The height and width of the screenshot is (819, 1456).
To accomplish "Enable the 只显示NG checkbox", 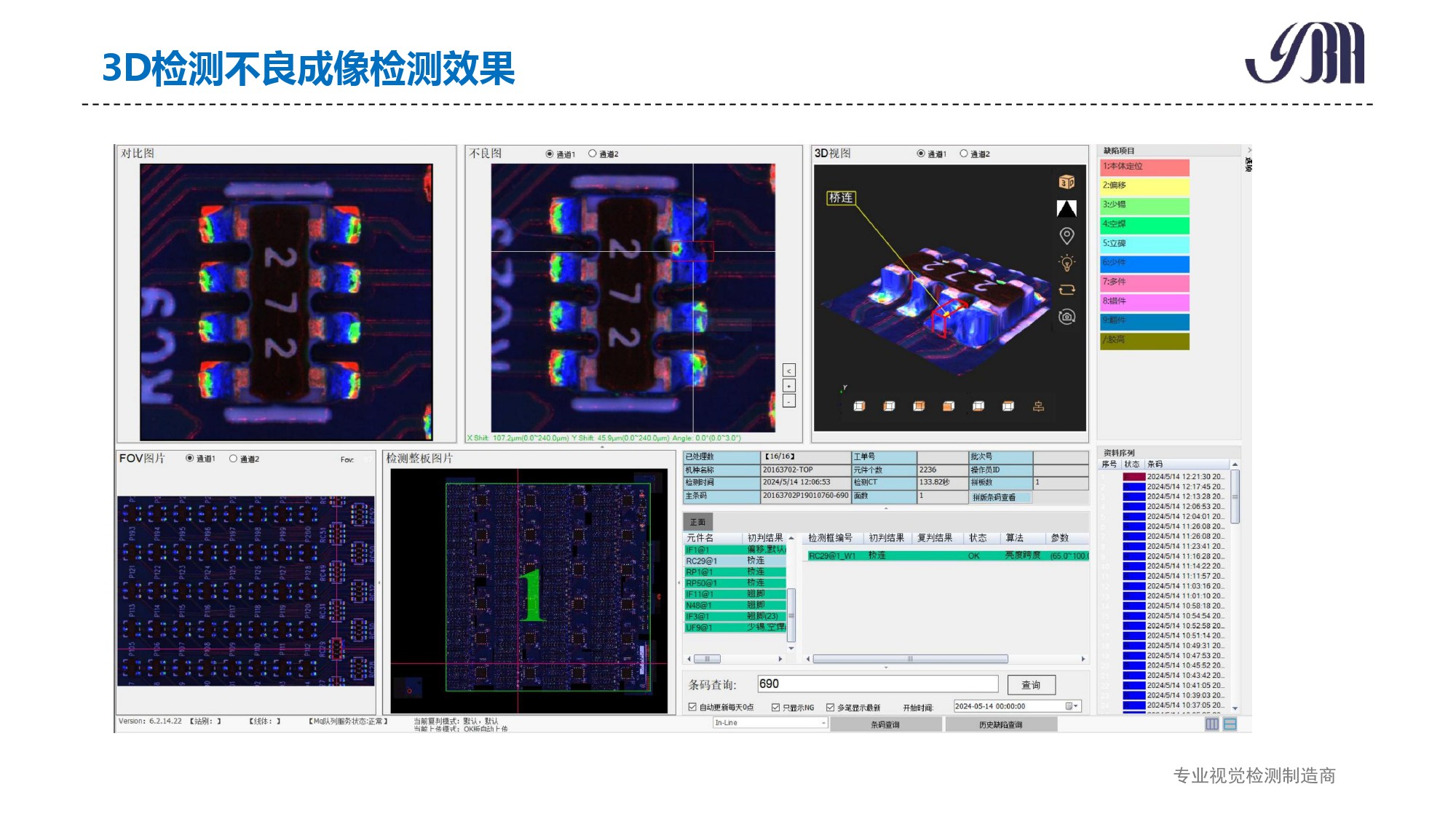I will tap(776, 707).
